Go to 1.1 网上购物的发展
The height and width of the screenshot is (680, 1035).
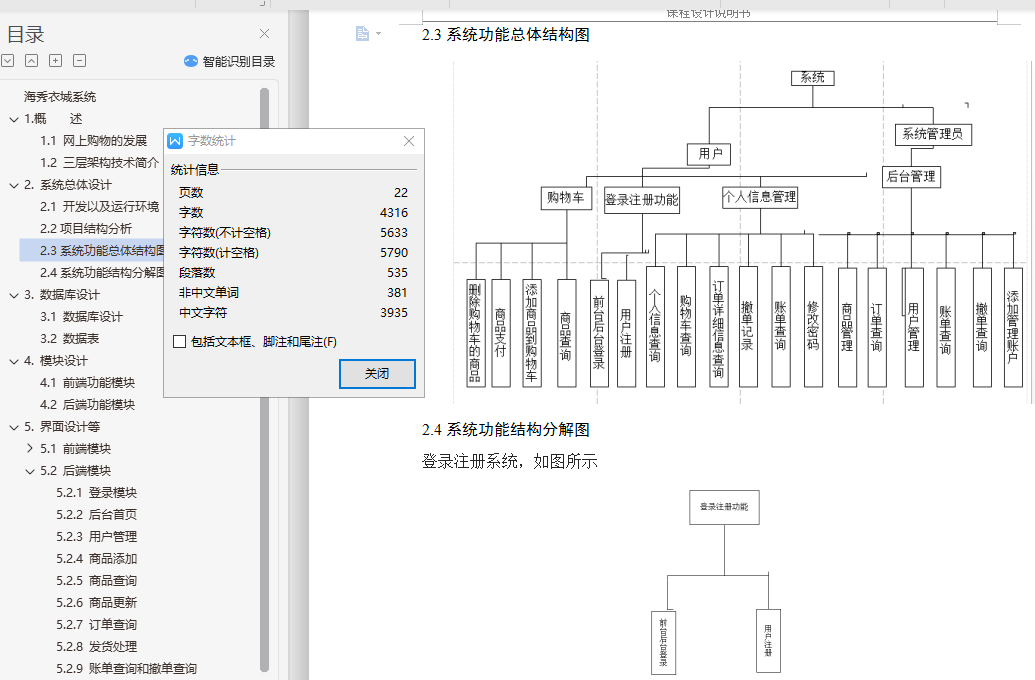[93, 141]
